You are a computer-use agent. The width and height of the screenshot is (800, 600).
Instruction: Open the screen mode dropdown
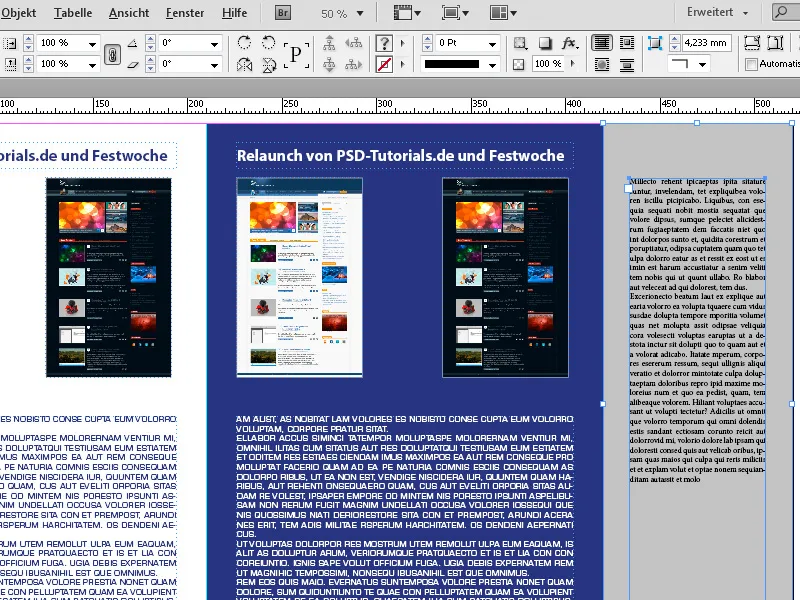[455, 13]
